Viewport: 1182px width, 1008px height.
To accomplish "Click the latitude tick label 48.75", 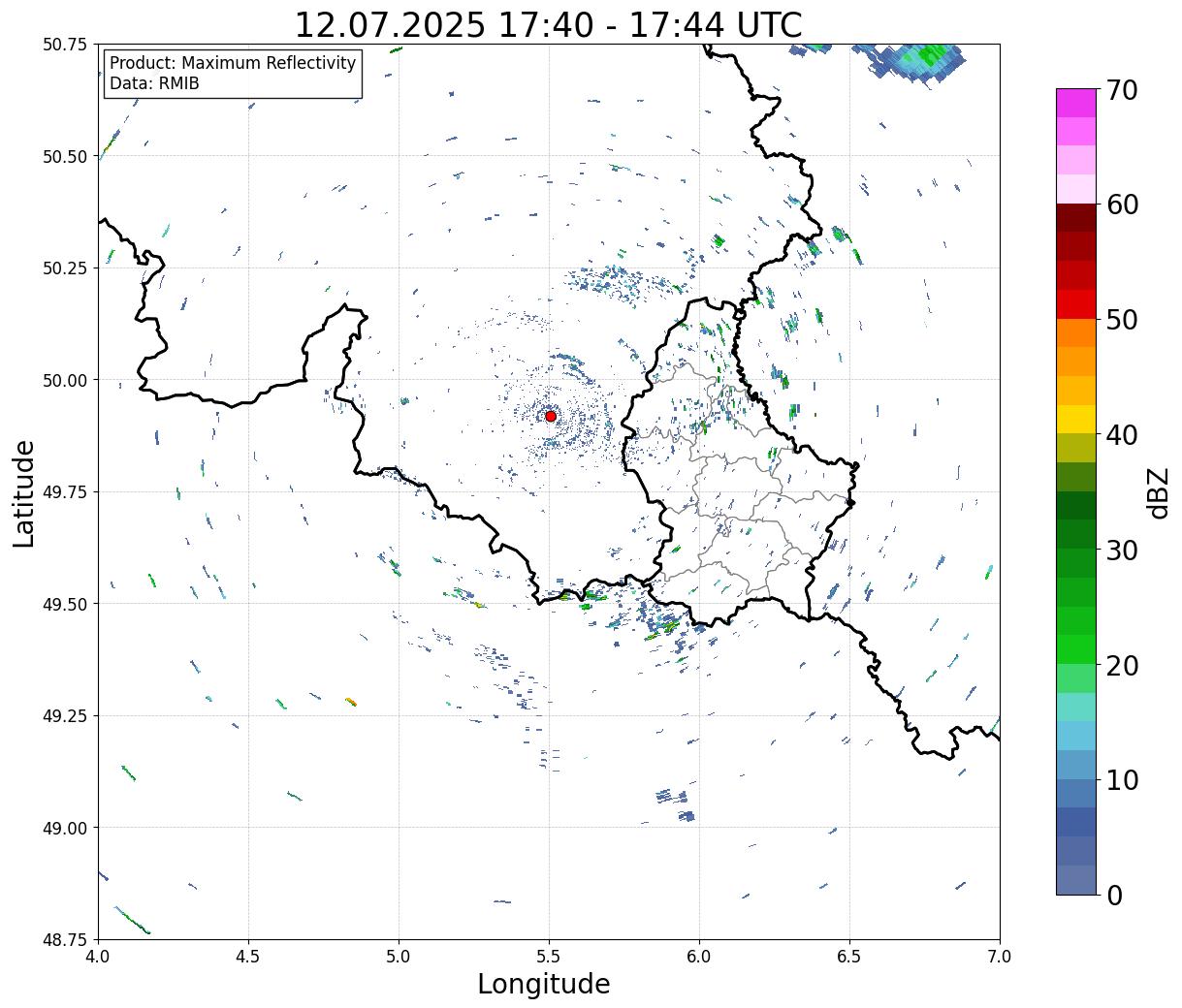I will pyautogui.click(x=64, y=940).
